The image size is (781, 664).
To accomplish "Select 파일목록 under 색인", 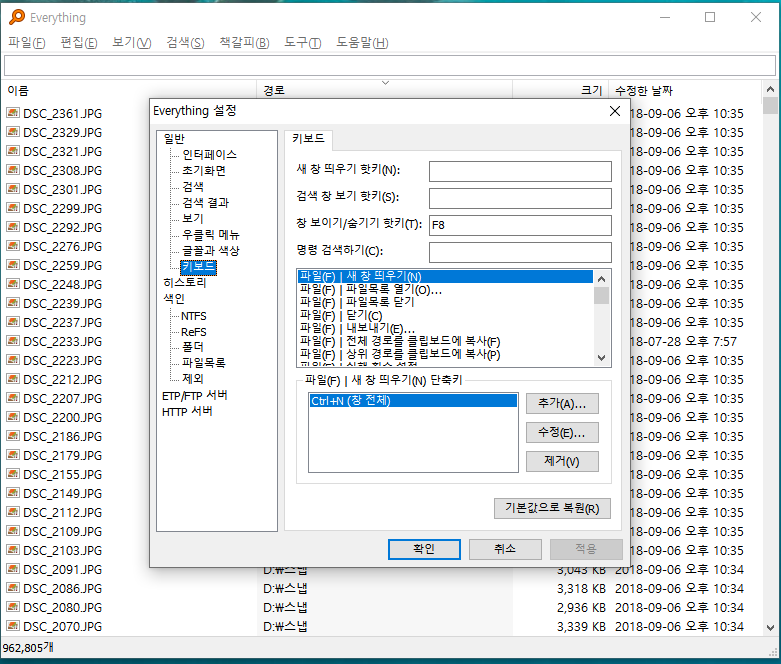I will point(203,362).
